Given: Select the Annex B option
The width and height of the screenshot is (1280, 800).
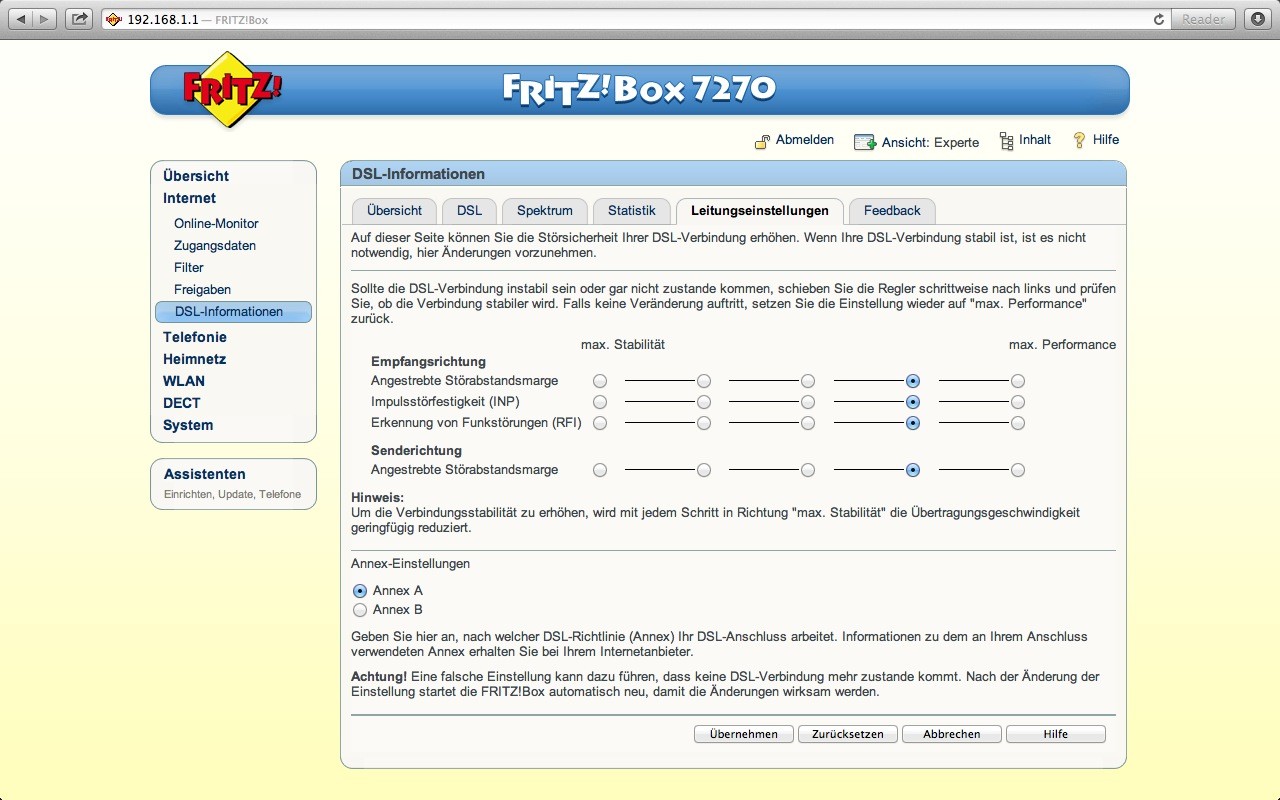Looking at the screenshot, I should click(x=360, y=610).
